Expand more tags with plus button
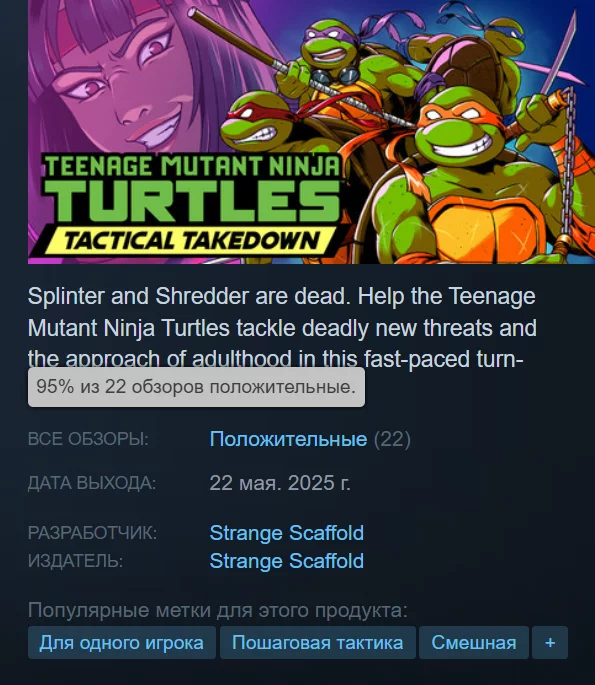The height and width of the screenshot is (685, 595). pos(550,643)
